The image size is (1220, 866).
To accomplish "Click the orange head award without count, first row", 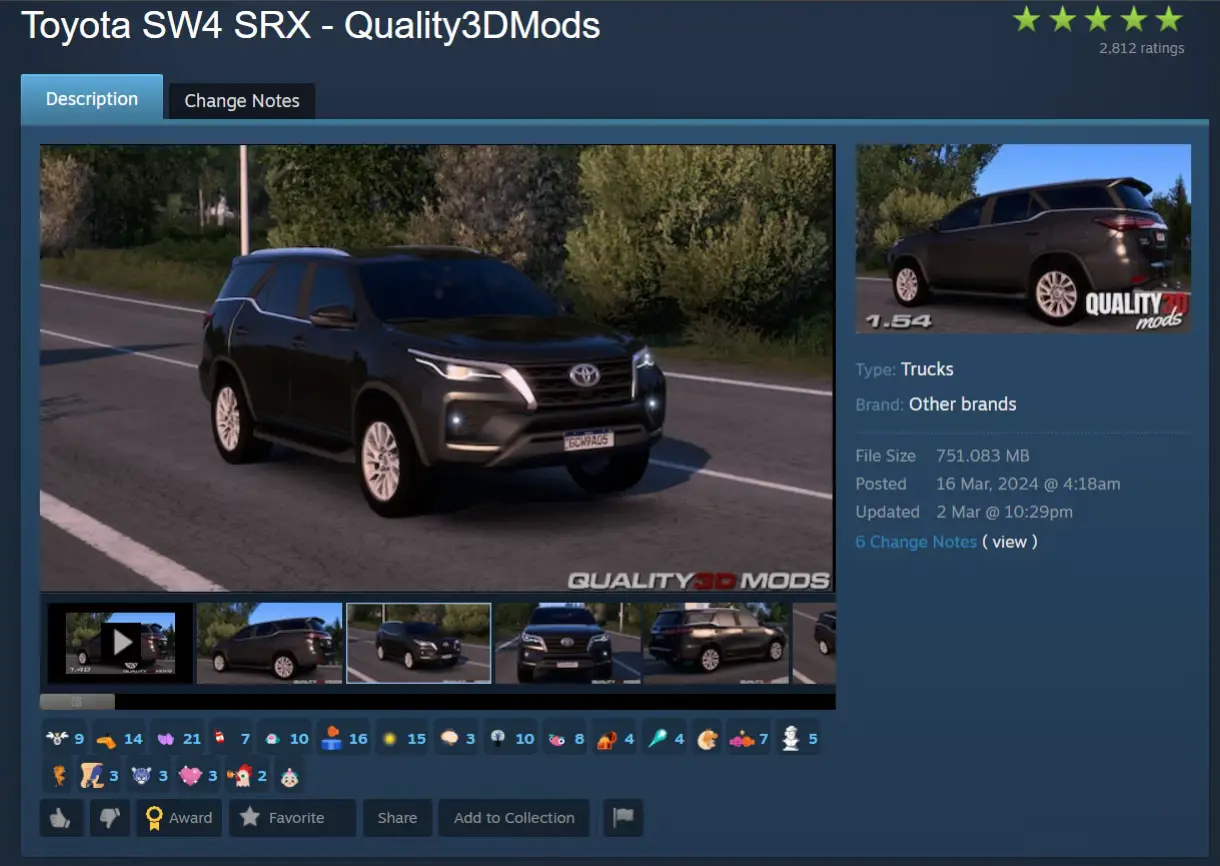I will [x=707, y=739].
